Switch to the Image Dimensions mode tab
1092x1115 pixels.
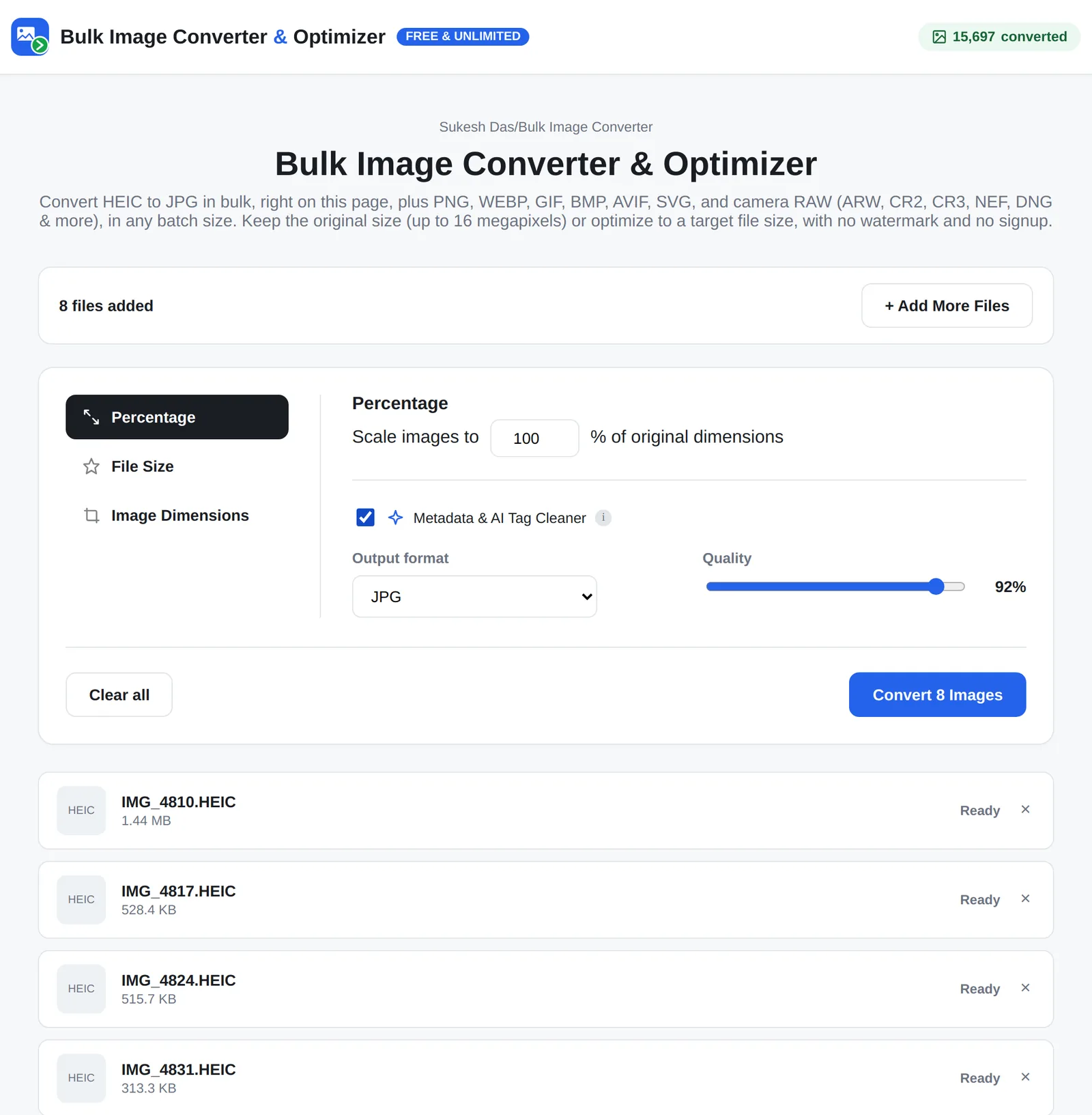(x=177, y=516)
